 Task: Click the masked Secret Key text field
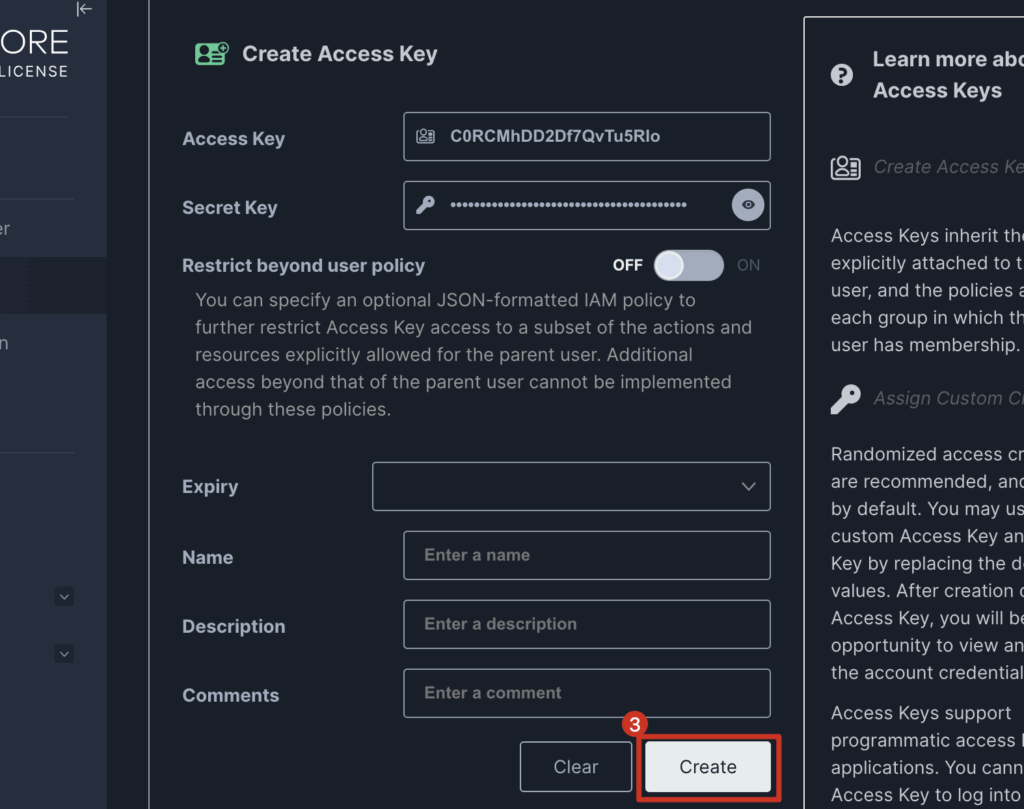tap(568, 206)
